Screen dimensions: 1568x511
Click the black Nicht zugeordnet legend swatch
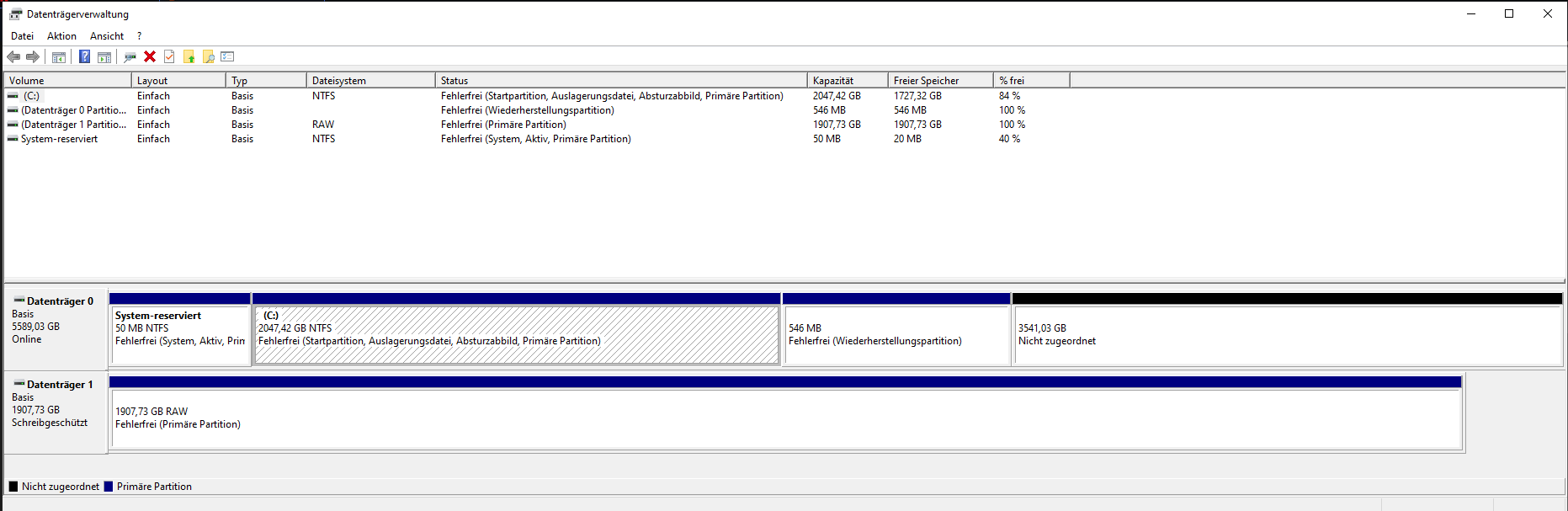[13, 487]
